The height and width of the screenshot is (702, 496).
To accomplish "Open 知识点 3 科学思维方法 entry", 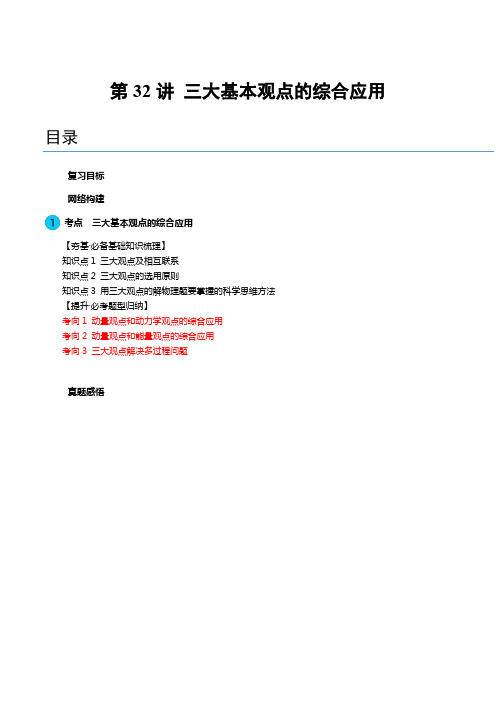I will 169,291.
